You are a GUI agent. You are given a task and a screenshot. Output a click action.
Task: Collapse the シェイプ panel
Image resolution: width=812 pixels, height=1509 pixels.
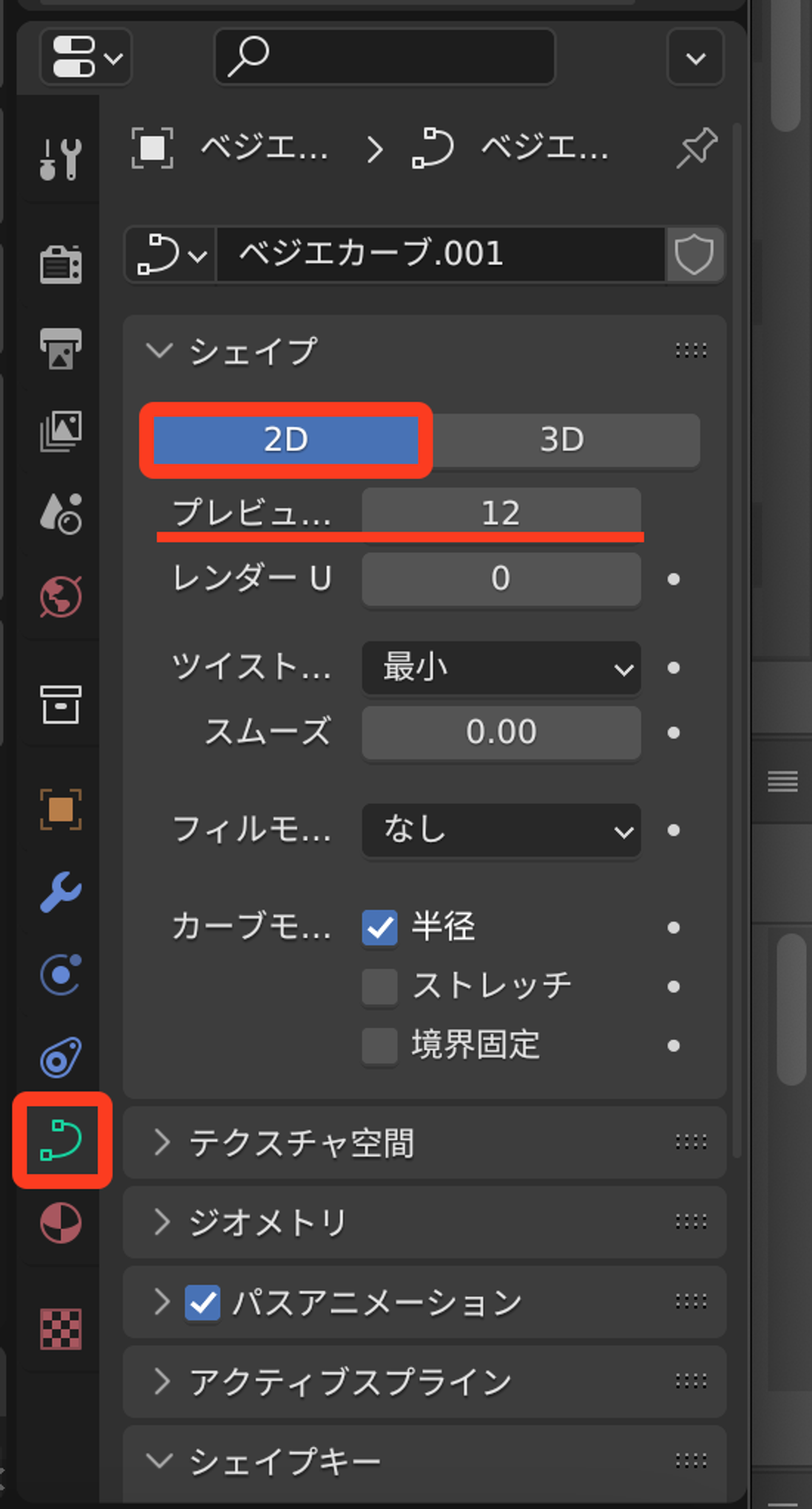point(159,351)
